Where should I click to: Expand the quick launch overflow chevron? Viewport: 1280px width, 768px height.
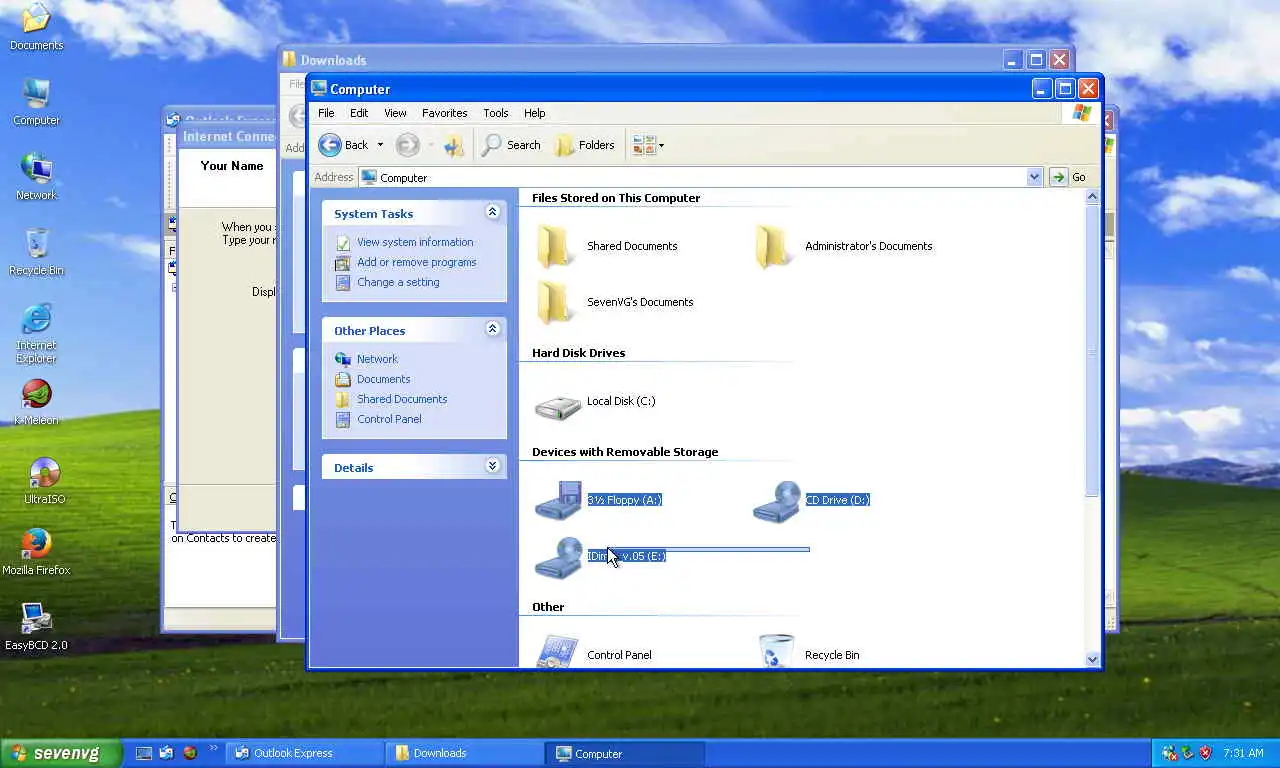212,748
